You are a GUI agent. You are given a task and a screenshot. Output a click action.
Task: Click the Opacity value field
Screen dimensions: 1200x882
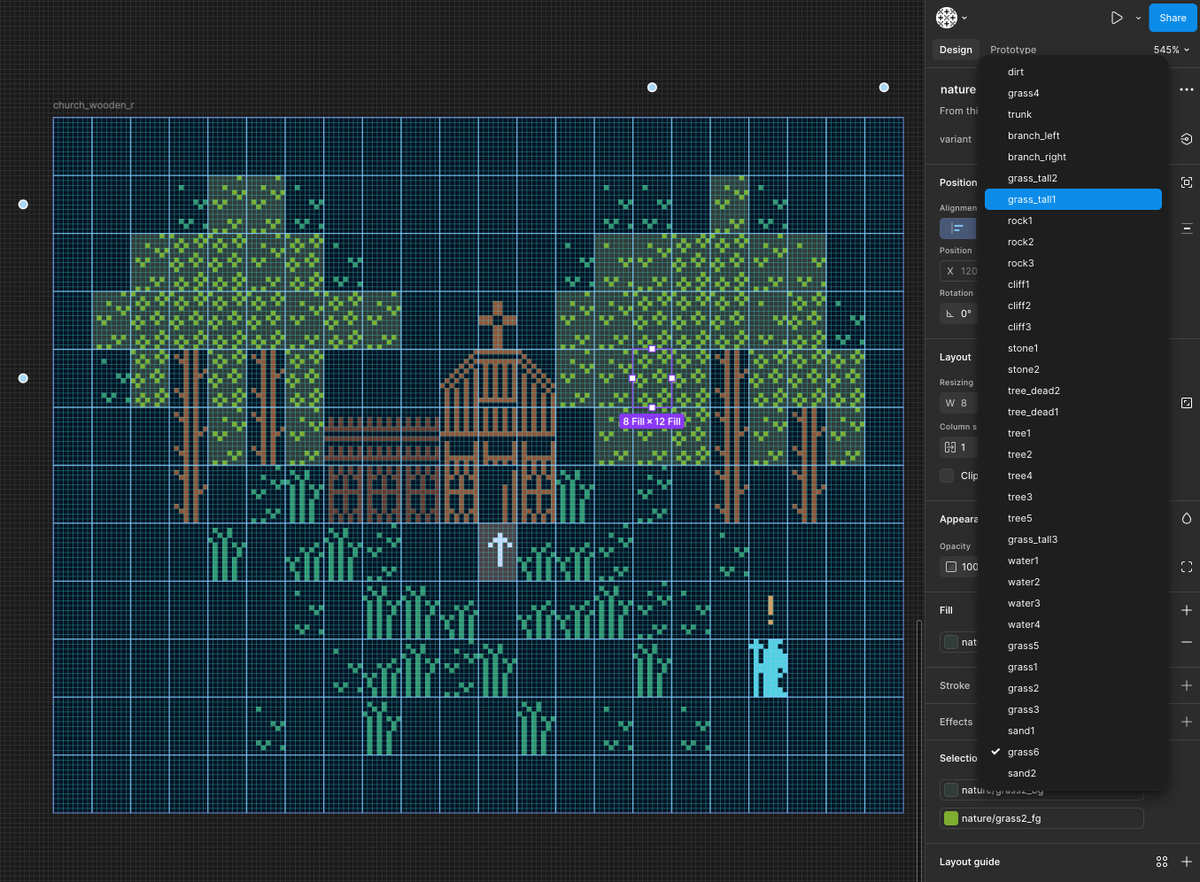pos(959,567)
